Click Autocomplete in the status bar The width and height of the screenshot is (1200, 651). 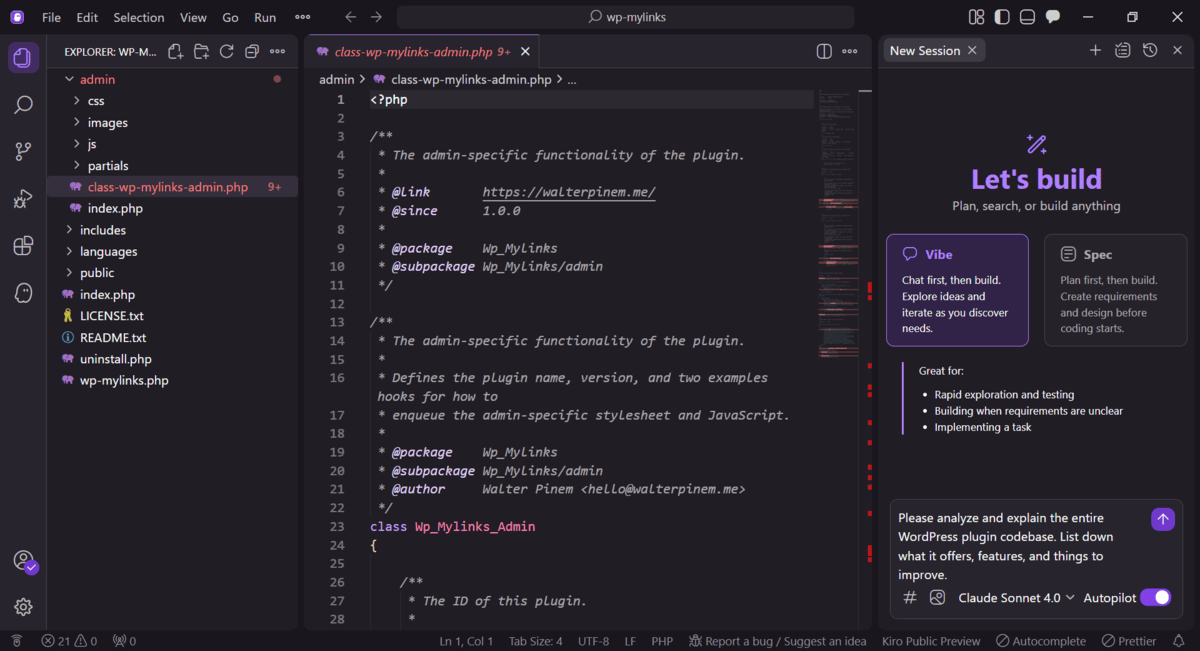pos(1040,641)
